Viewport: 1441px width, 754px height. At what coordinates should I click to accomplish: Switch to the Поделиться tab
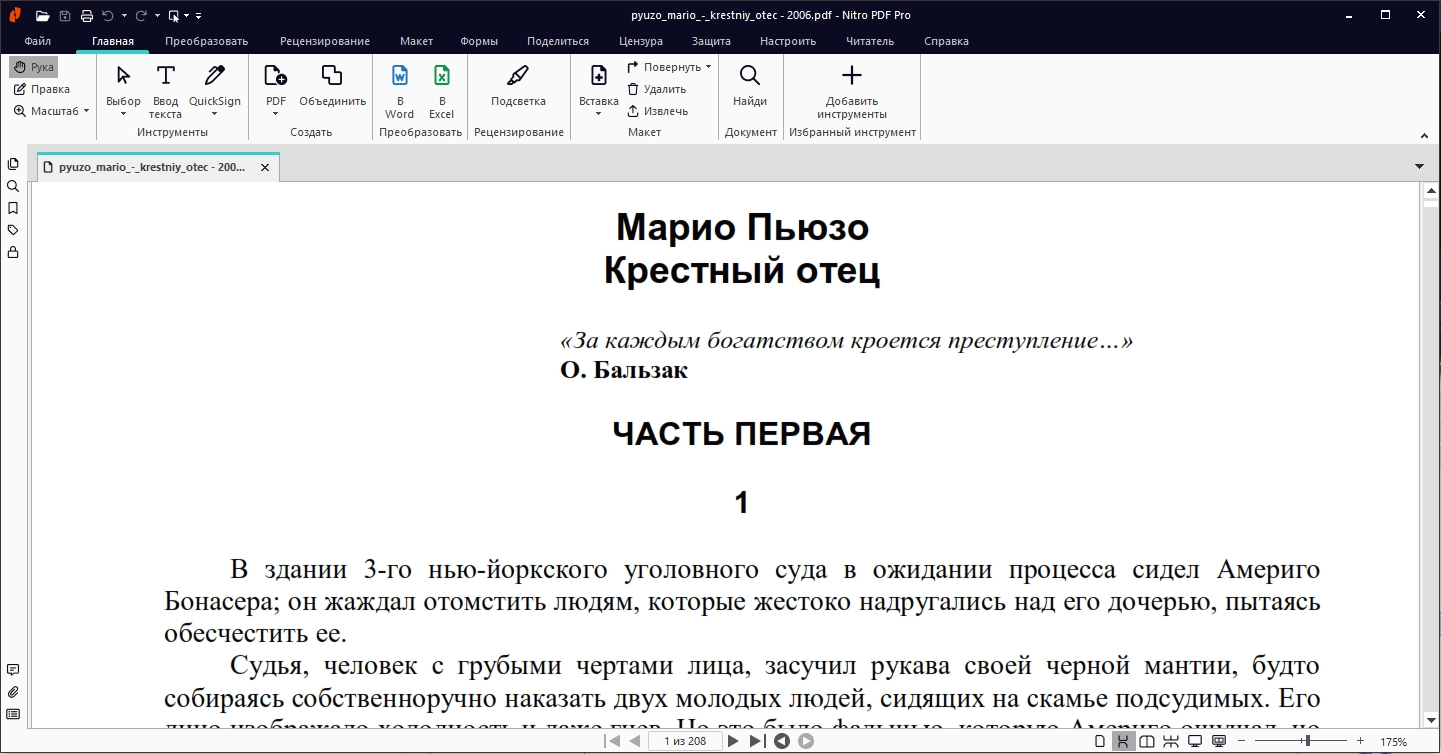[558, 41]
